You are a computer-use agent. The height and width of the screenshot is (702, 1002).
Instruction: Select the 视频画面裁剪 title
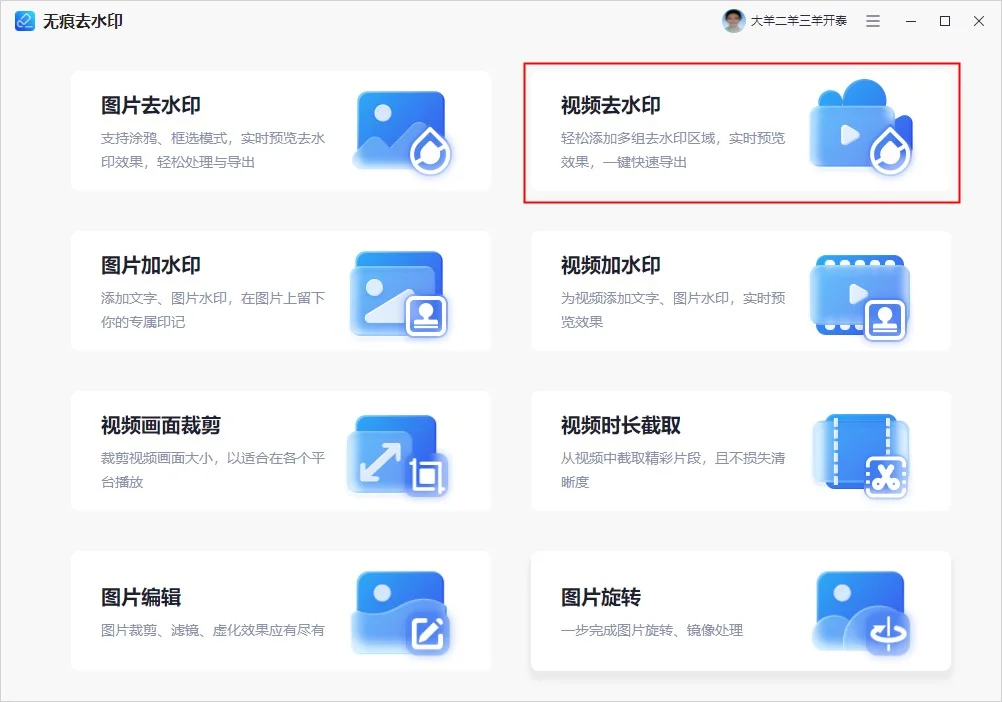tap(161, 425)
